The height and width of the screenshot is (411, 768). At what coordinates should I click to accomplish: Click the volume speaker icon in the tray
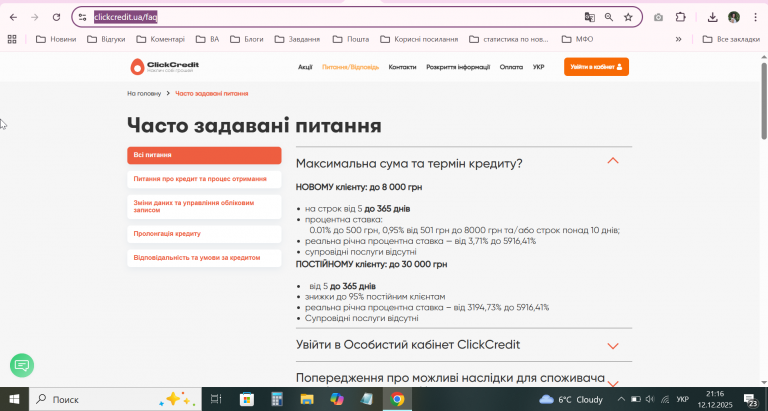pos(650,399)
